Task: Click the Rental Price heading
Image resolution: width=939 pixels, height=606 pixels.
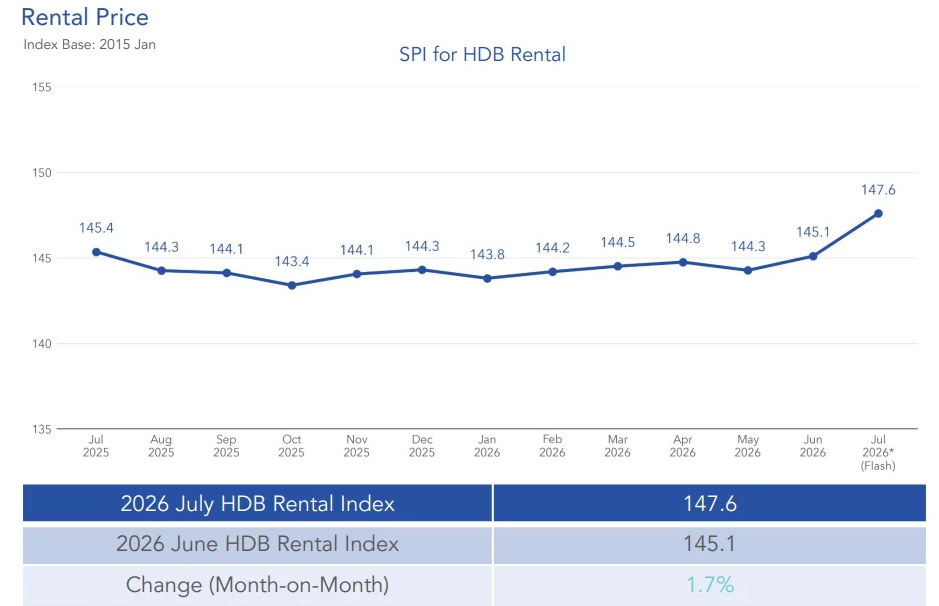Action: (x=84, y=17)
